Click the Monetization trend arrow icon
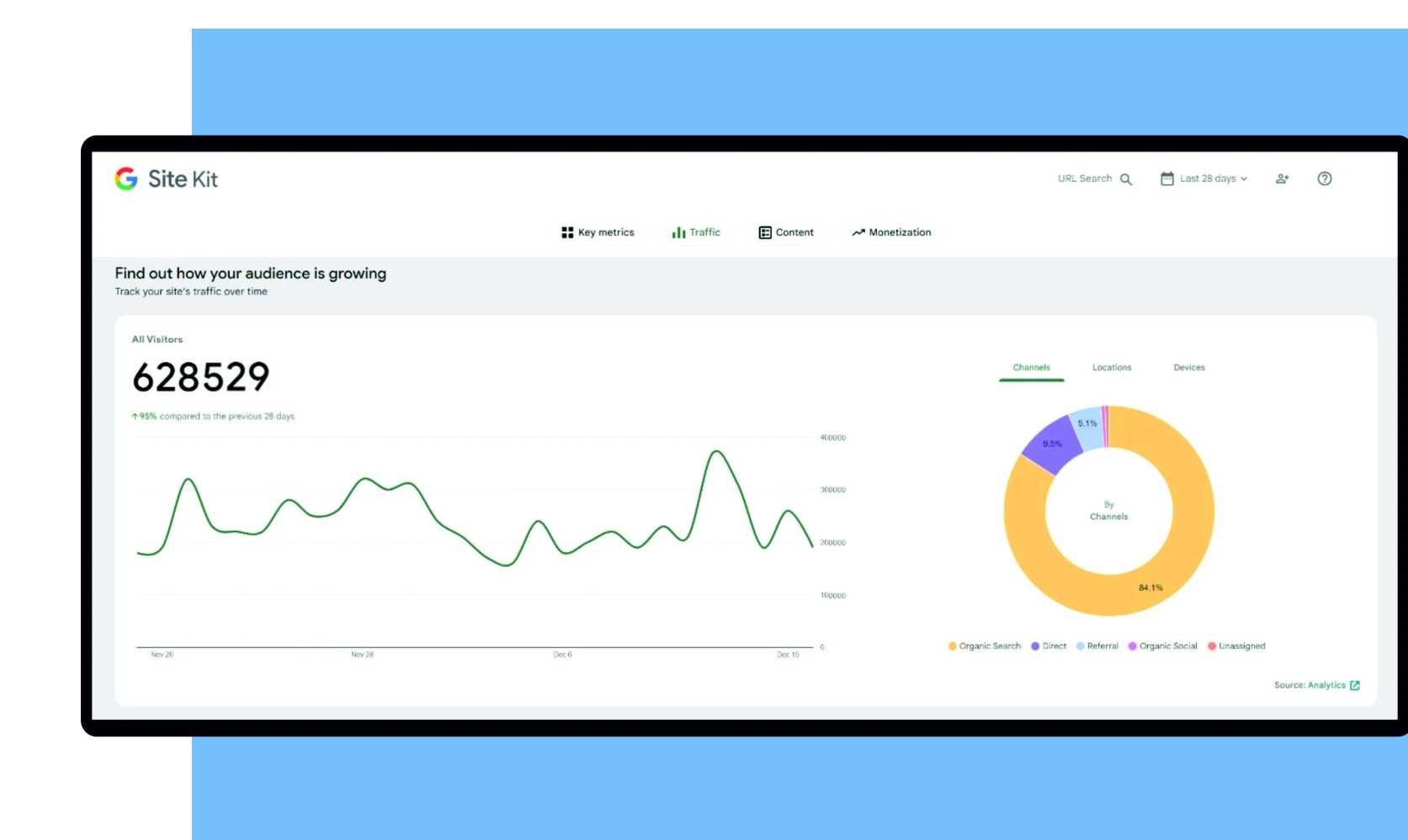The height and width of the screenshot is (840, 1408). pyautogui.click(x=858, y=232)
